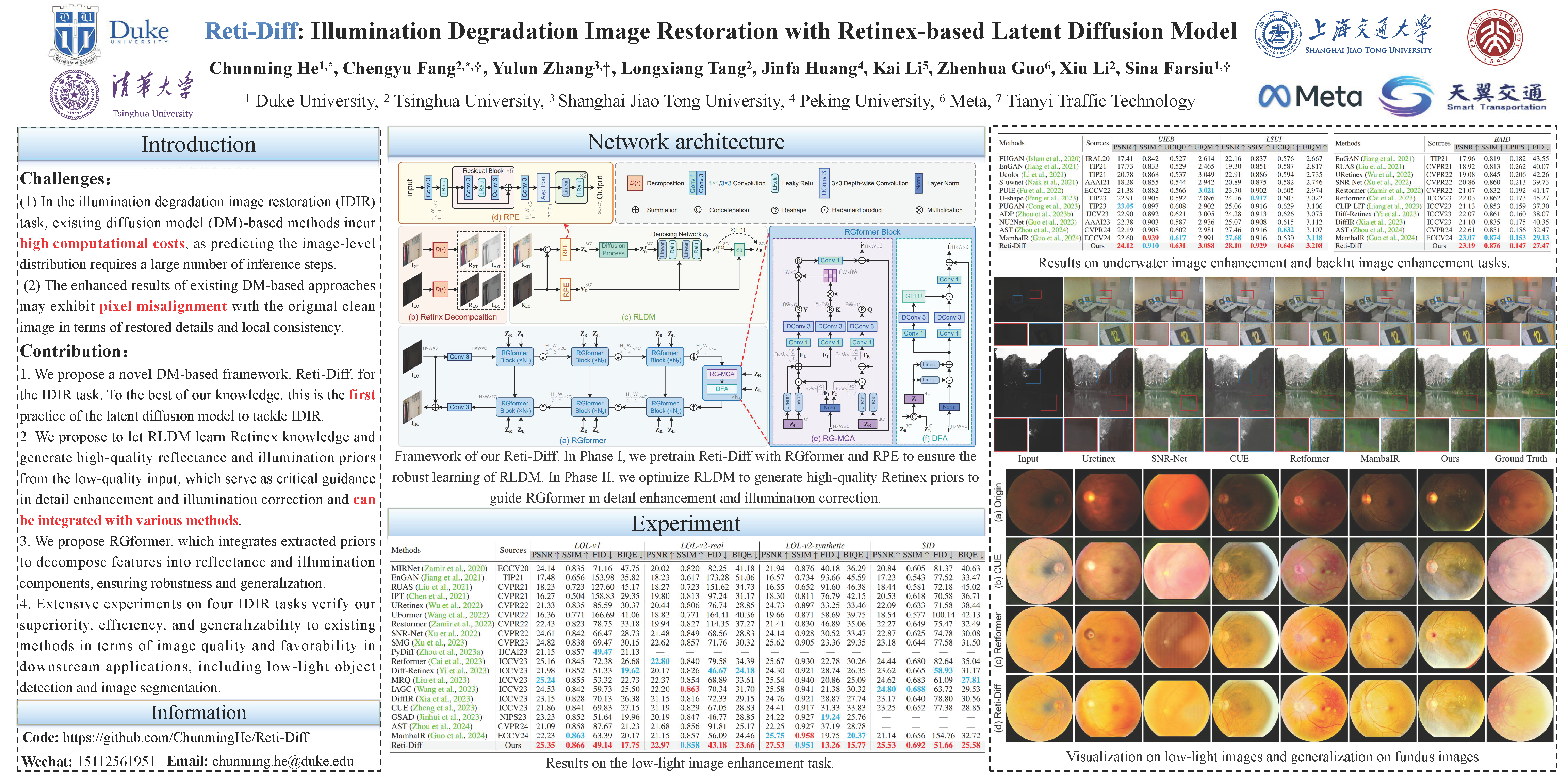Screen dimensions: 1568x784
Task: Open the GitHub code link
Action: (x=186, y=738)
